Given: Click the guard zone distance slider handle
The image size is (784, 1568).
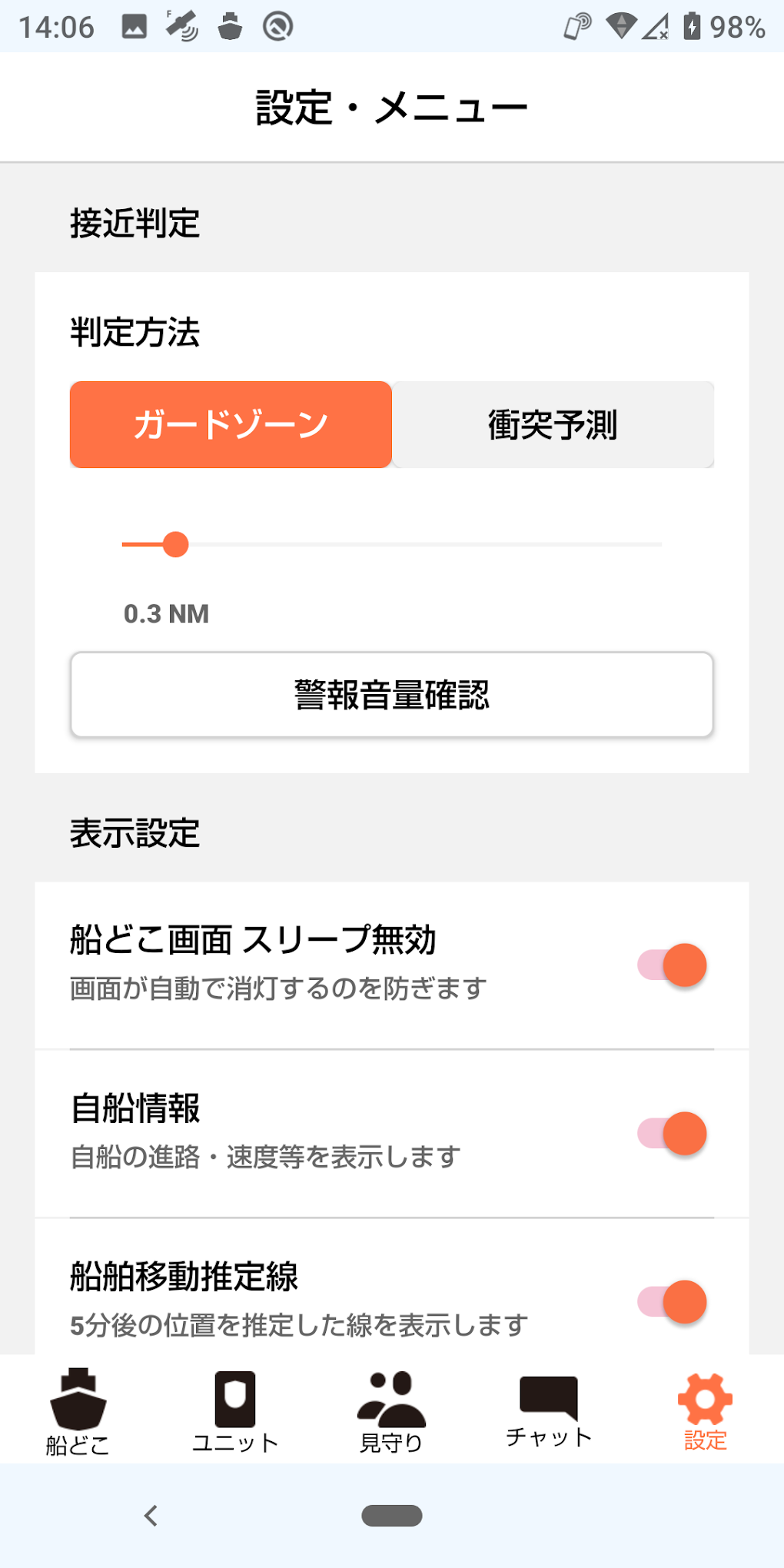Looking at the screenshot, I should (176, 544).
